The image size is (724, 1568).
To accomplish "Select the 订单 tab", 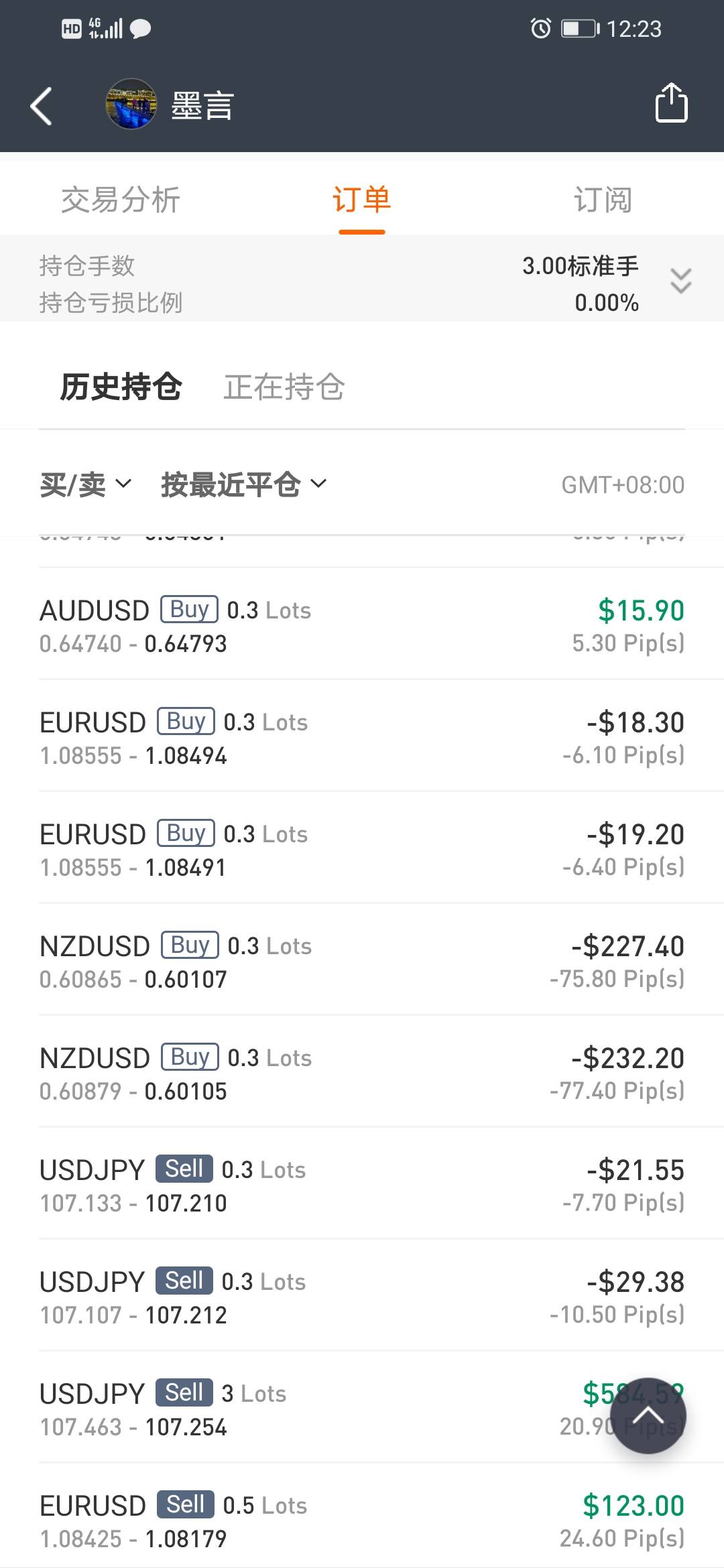I will [362, 200].
